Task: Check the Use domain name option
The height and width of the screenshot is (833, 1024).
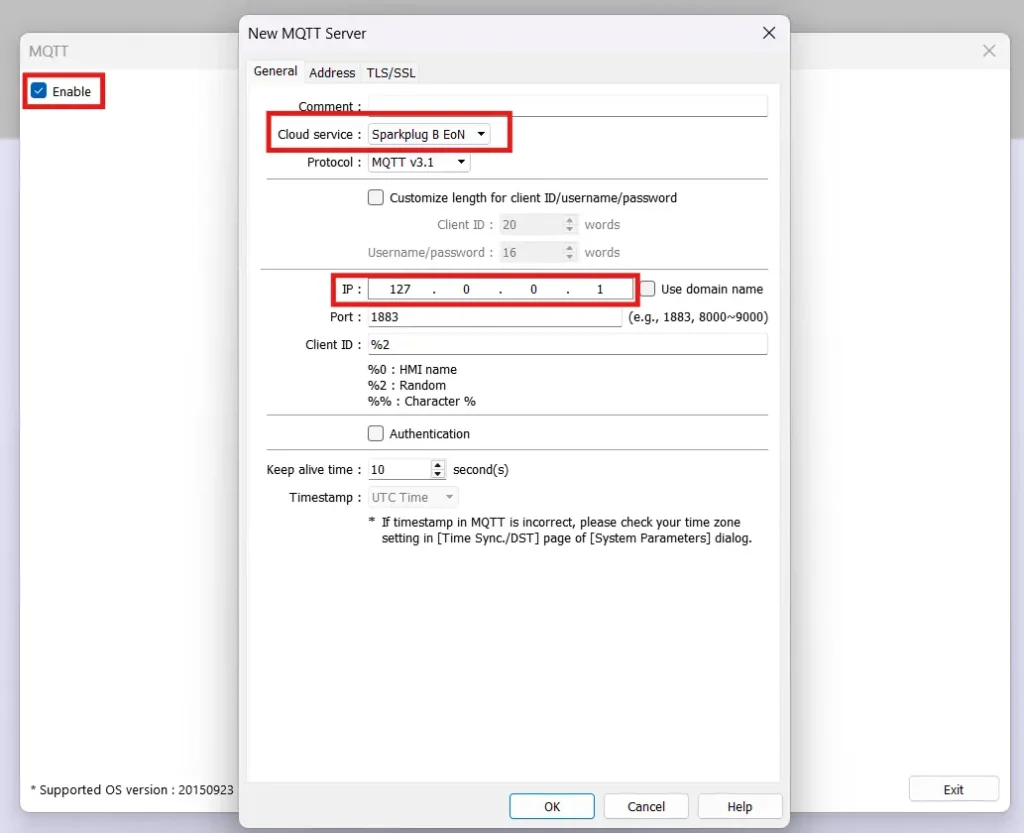Action: (x=649, y=289)
